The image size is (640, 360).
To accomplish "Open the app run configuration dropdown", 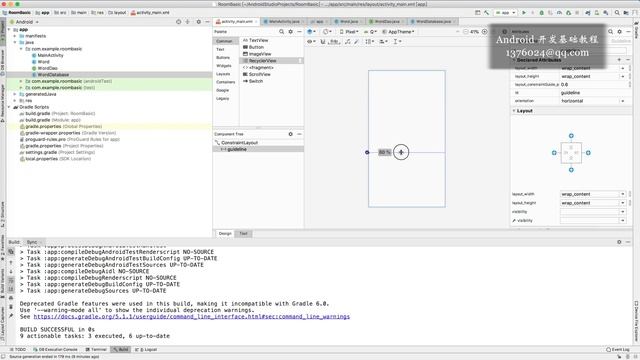I will tap(506, 13).
